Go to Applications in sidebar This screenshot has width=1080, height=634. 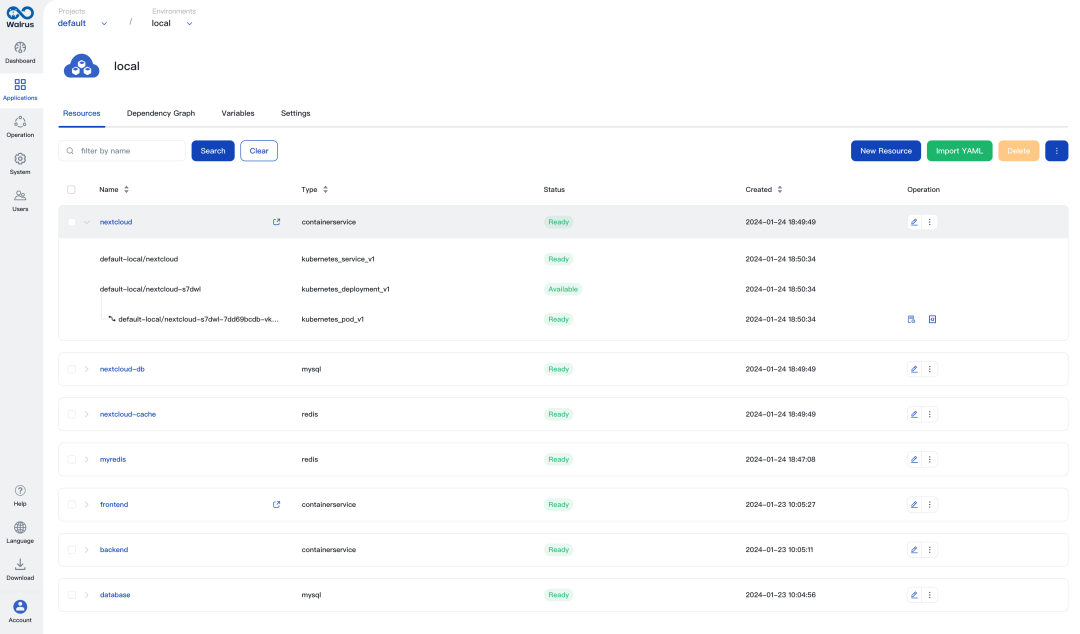20,90
